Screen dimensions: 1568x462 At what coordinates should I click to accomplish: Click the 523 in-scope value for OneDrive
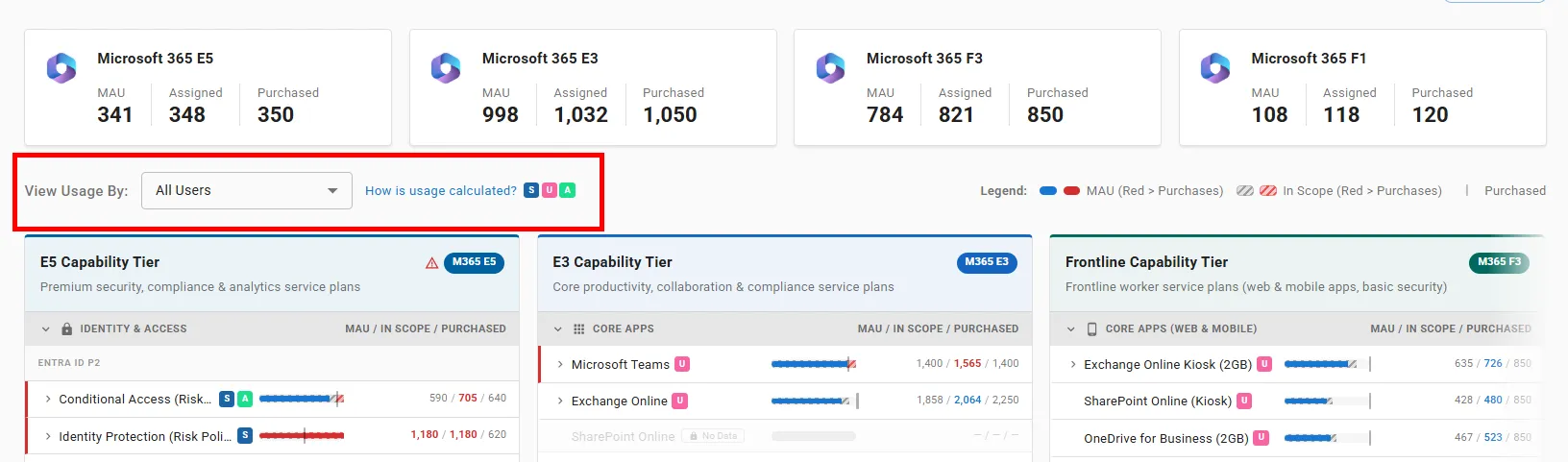point(1493,437)
